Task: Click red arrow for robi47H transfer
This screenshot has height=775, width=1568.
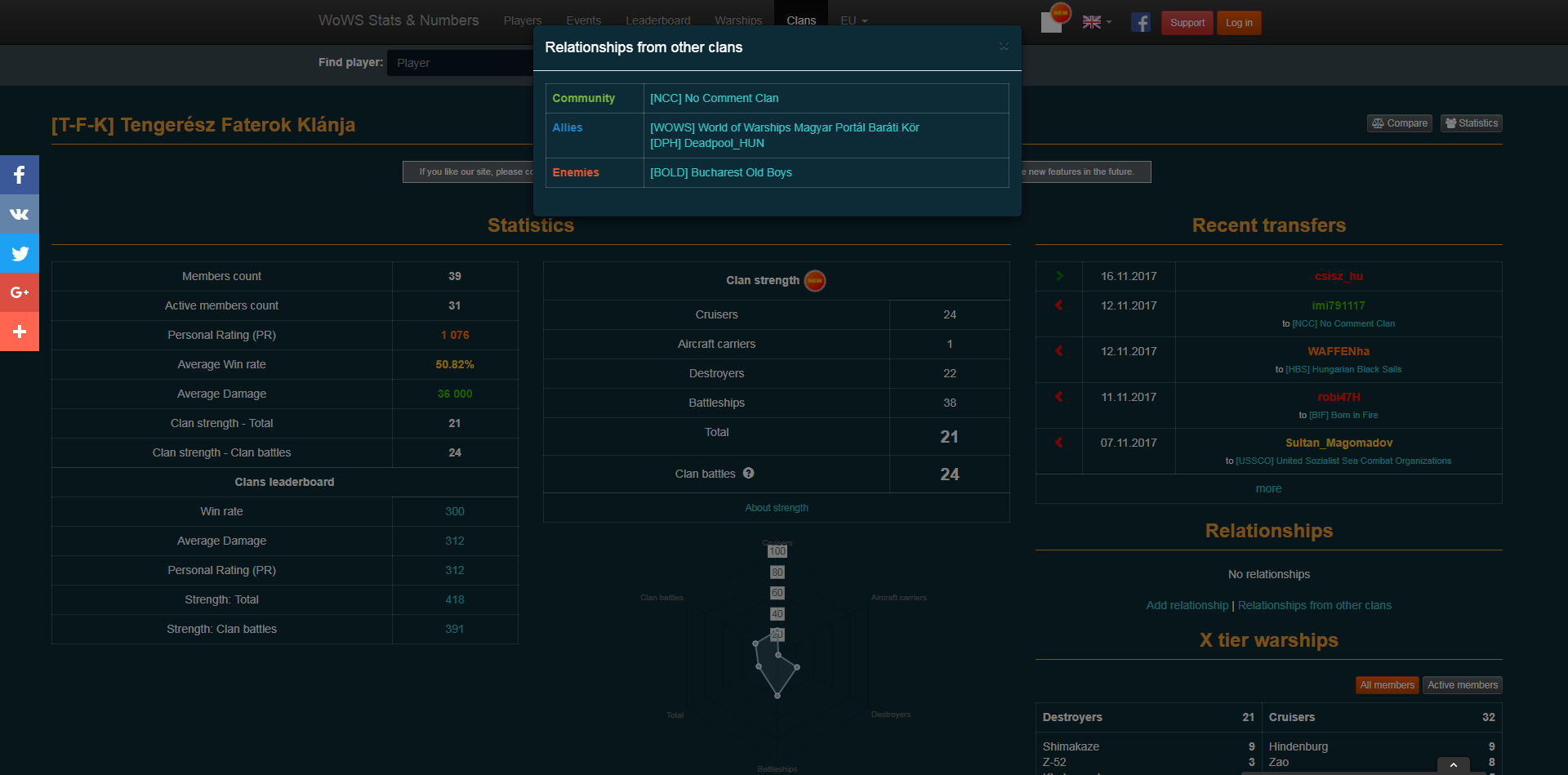Action: (1059, 397)
